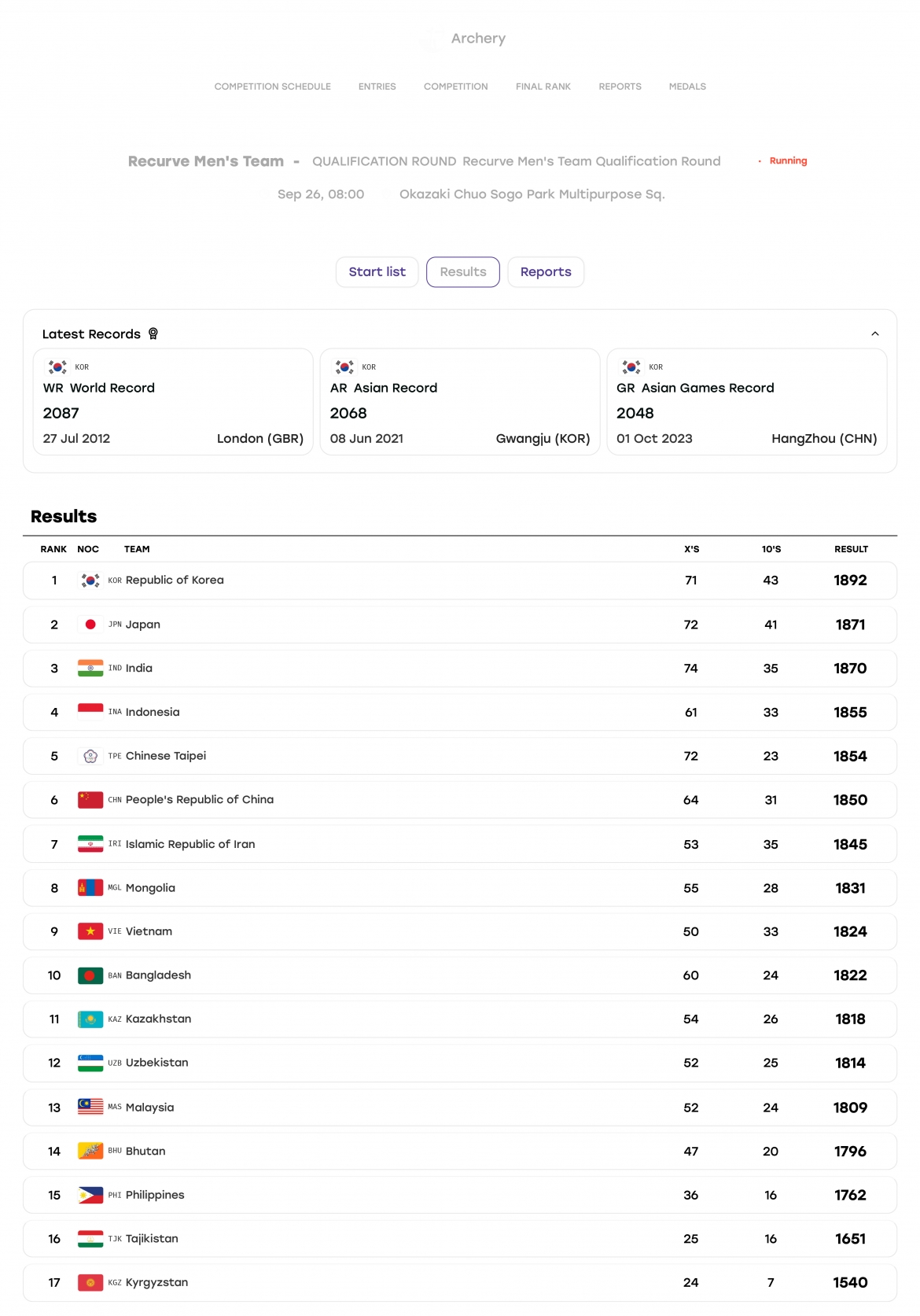
Task: Click the Asian Games Record value 2048
Action: (x=635, y=413)
